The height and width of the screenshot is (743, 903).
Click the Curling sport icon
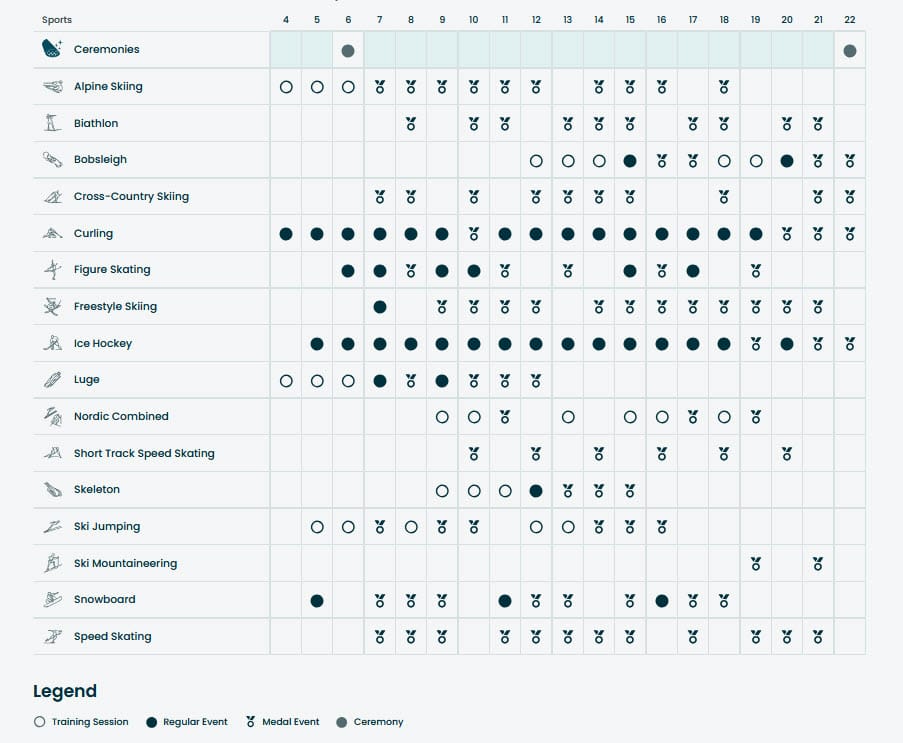pos(52,234)
